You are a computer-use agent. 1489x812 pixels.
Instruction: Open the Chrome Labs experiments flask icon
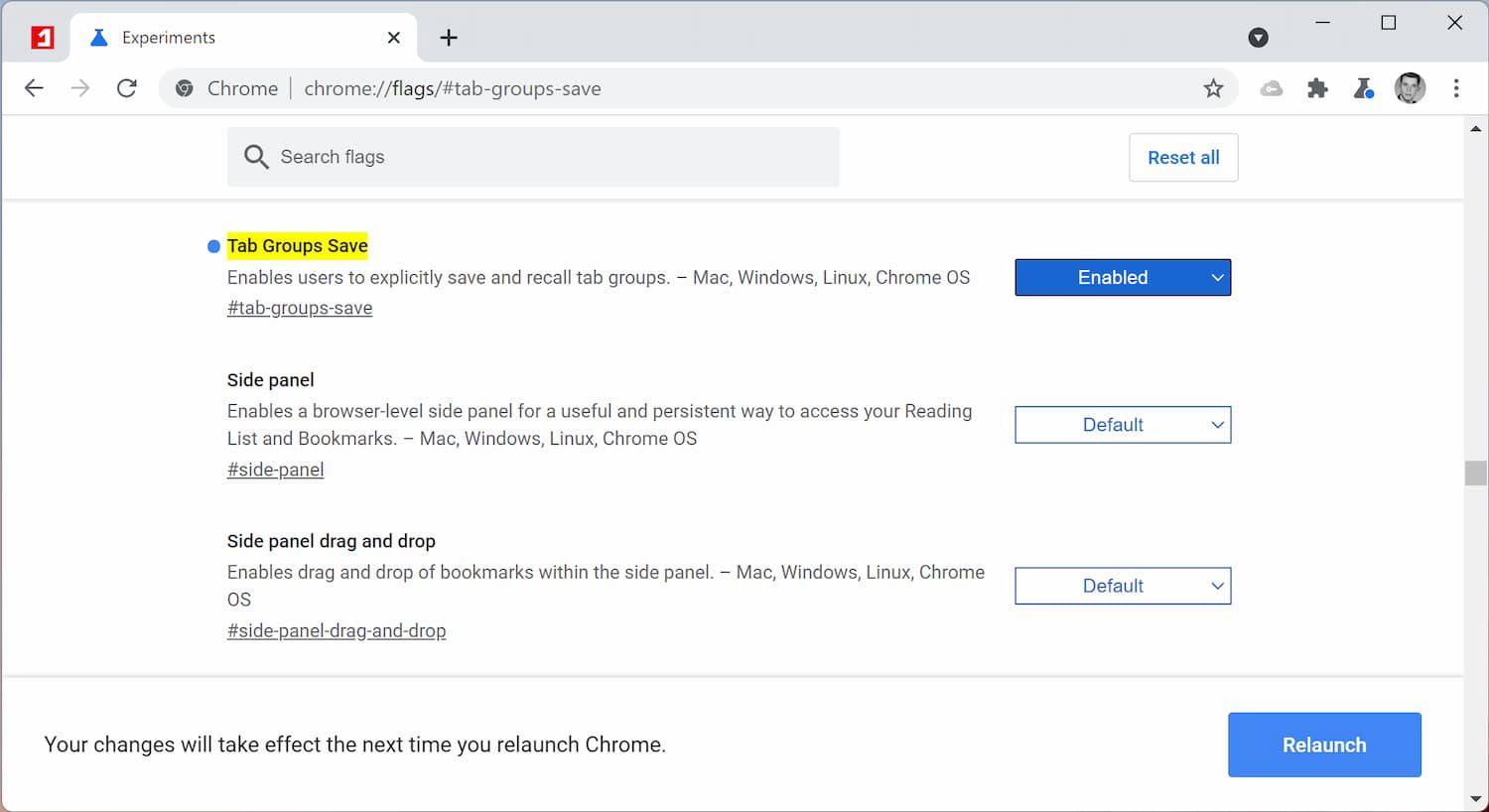(x=1364, y=88)
